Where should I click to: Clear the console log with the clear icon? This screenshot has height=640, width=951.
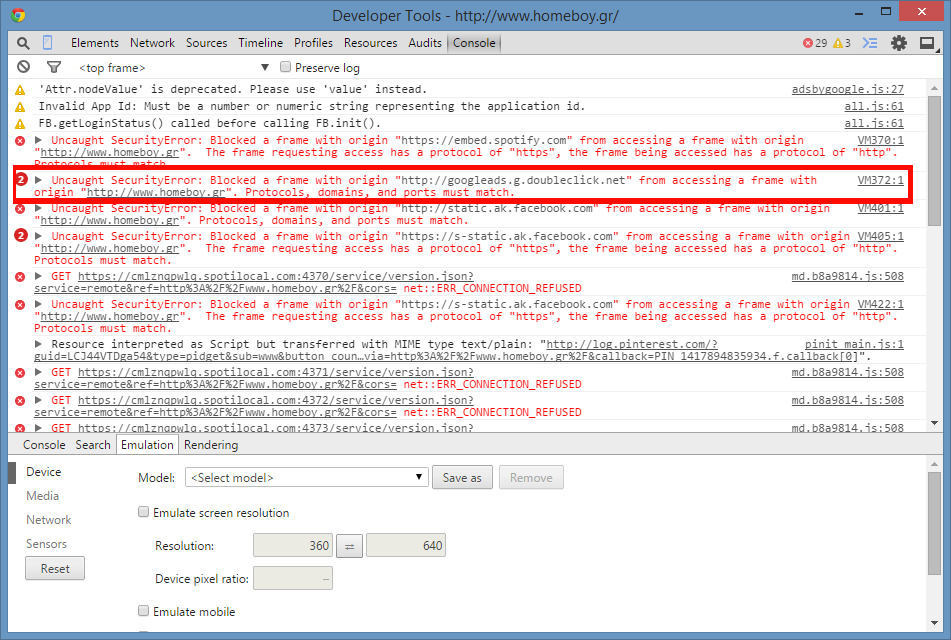tap(24, 67)
